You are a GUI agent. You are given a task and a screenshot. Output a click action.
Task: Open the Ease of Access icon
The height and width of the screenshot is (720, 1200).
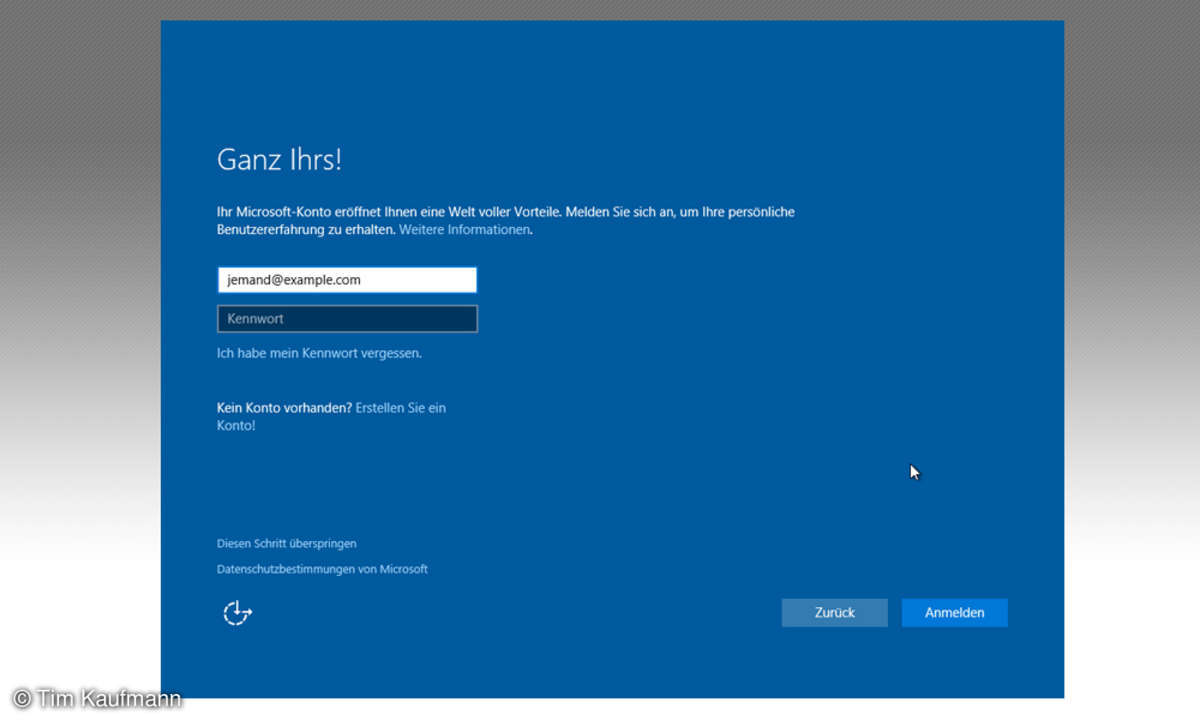[x=237, y=613]
